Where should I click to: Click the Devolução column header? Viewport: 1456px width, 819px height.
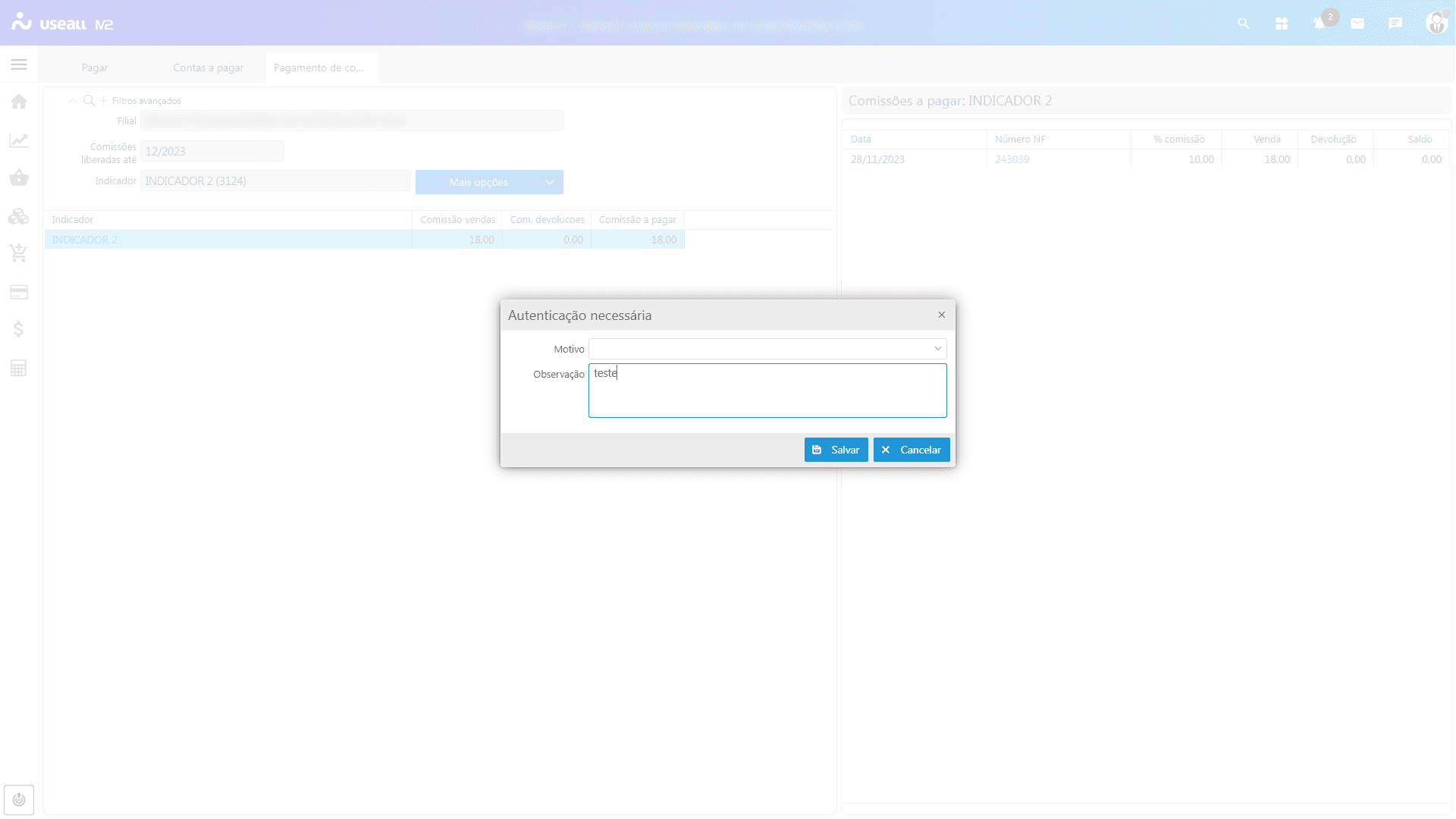pos(1335,139)
